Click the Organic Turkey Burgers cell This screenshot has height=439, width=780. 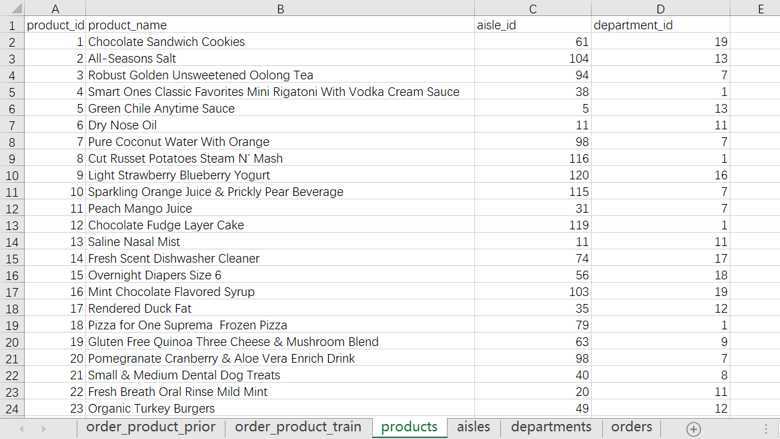[x=280, y=409]
